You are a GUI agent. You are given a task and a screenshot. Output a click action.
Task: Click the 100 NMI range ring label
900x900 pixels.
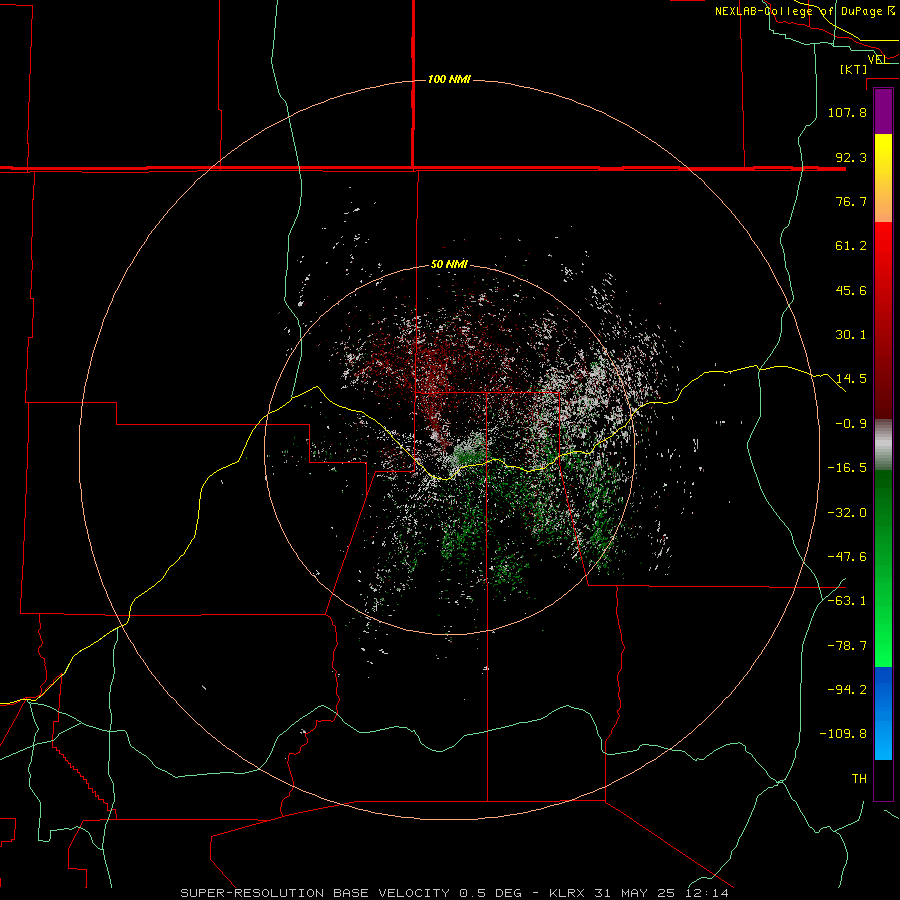click(x=449, y=79)
